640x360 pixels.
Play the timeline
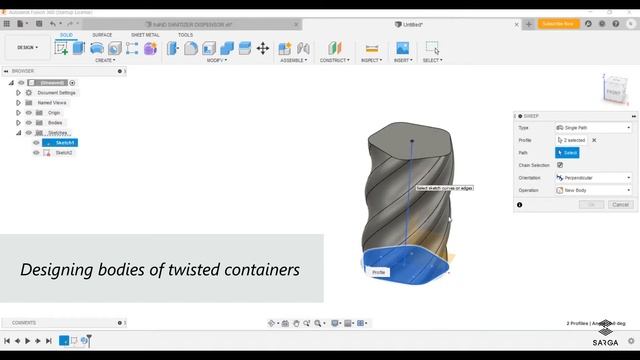(28, 341)
